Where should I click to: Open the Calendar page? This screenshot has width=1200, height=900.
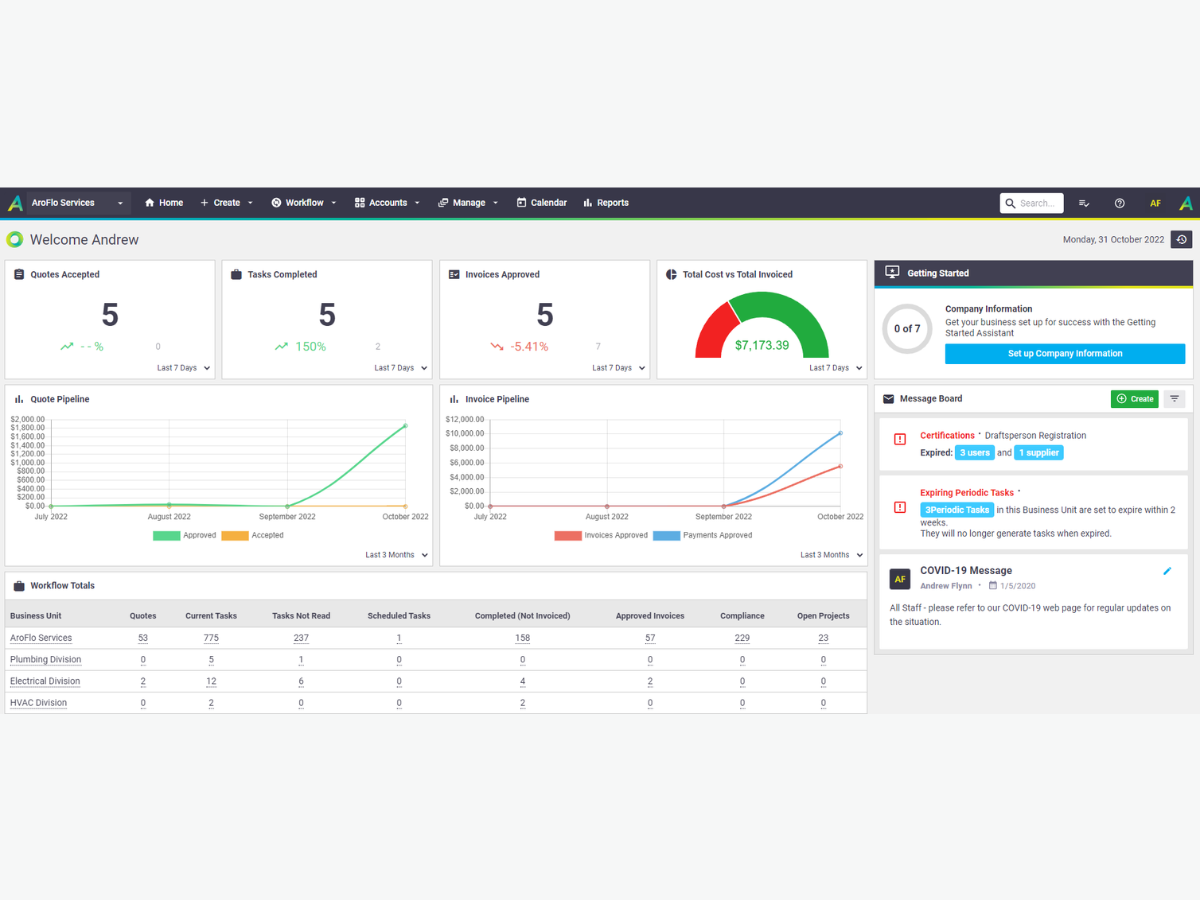point(542,203)
